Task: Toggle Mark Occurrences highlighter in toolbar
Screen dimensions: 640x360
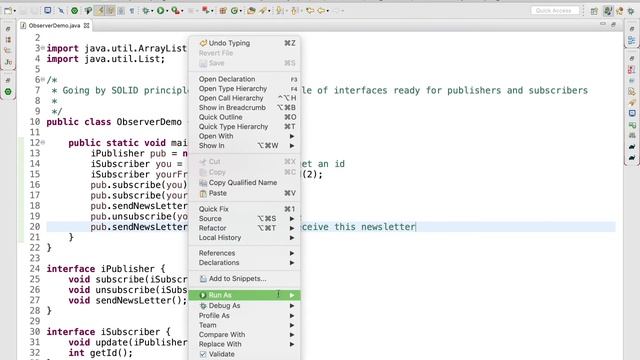Action: point(99,11)
